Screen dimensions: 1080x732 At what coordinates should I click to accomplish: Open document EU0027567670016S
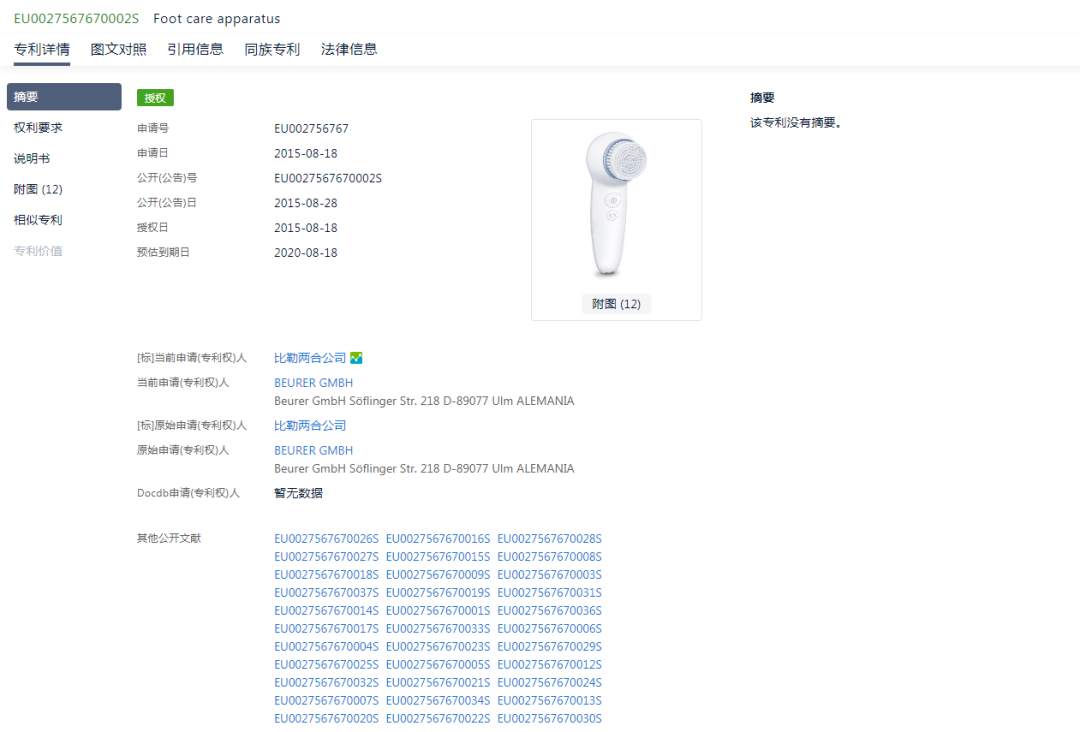coord(438,538)
